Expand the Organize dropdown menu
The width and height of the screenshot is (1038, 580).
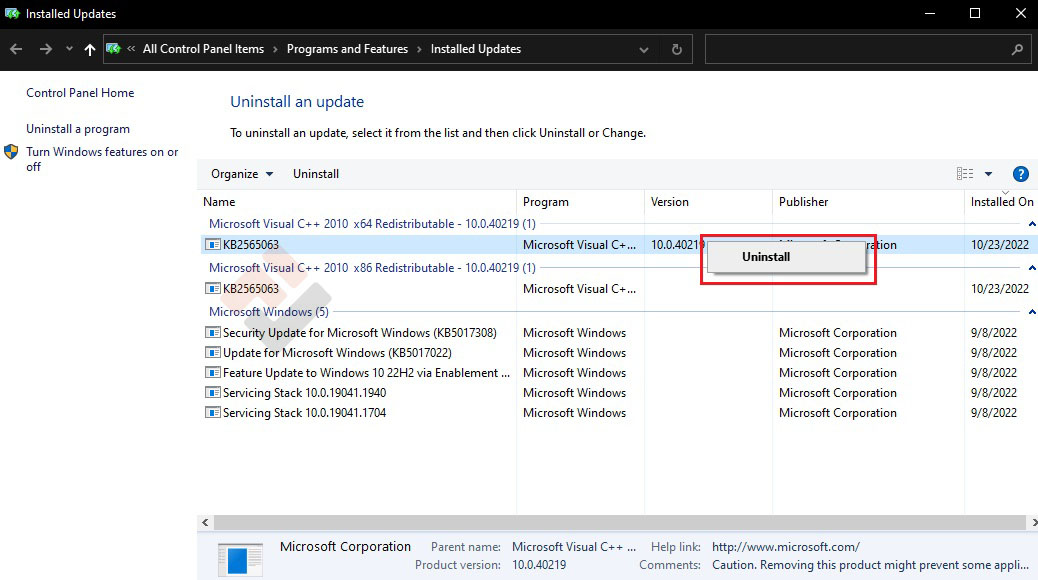pos(241,174)
